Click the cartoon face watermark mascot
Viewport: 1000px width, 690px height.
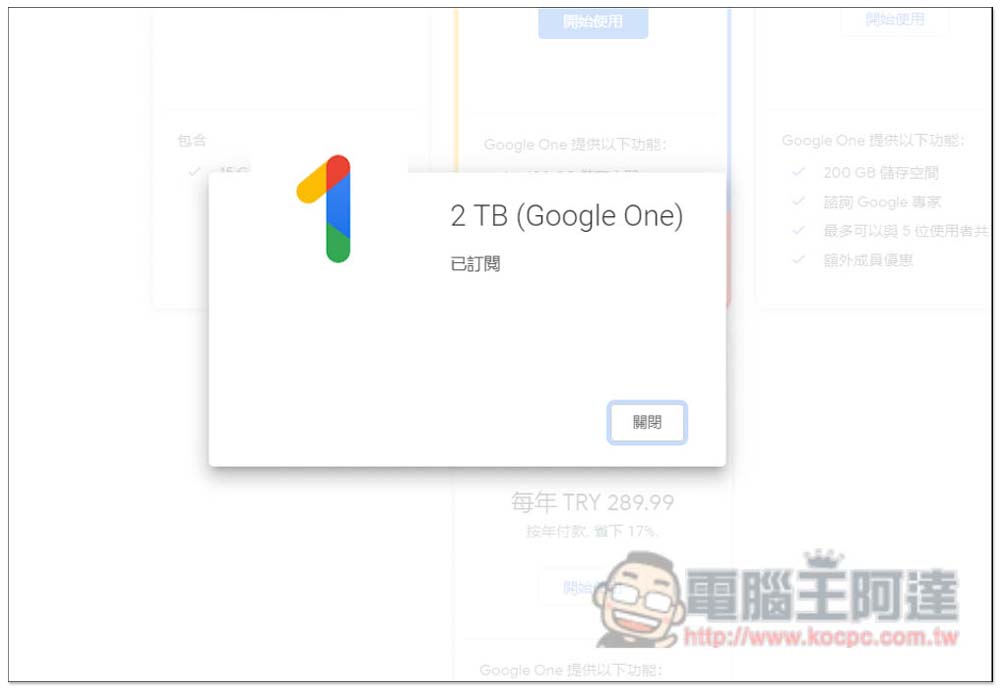(639, 599)
